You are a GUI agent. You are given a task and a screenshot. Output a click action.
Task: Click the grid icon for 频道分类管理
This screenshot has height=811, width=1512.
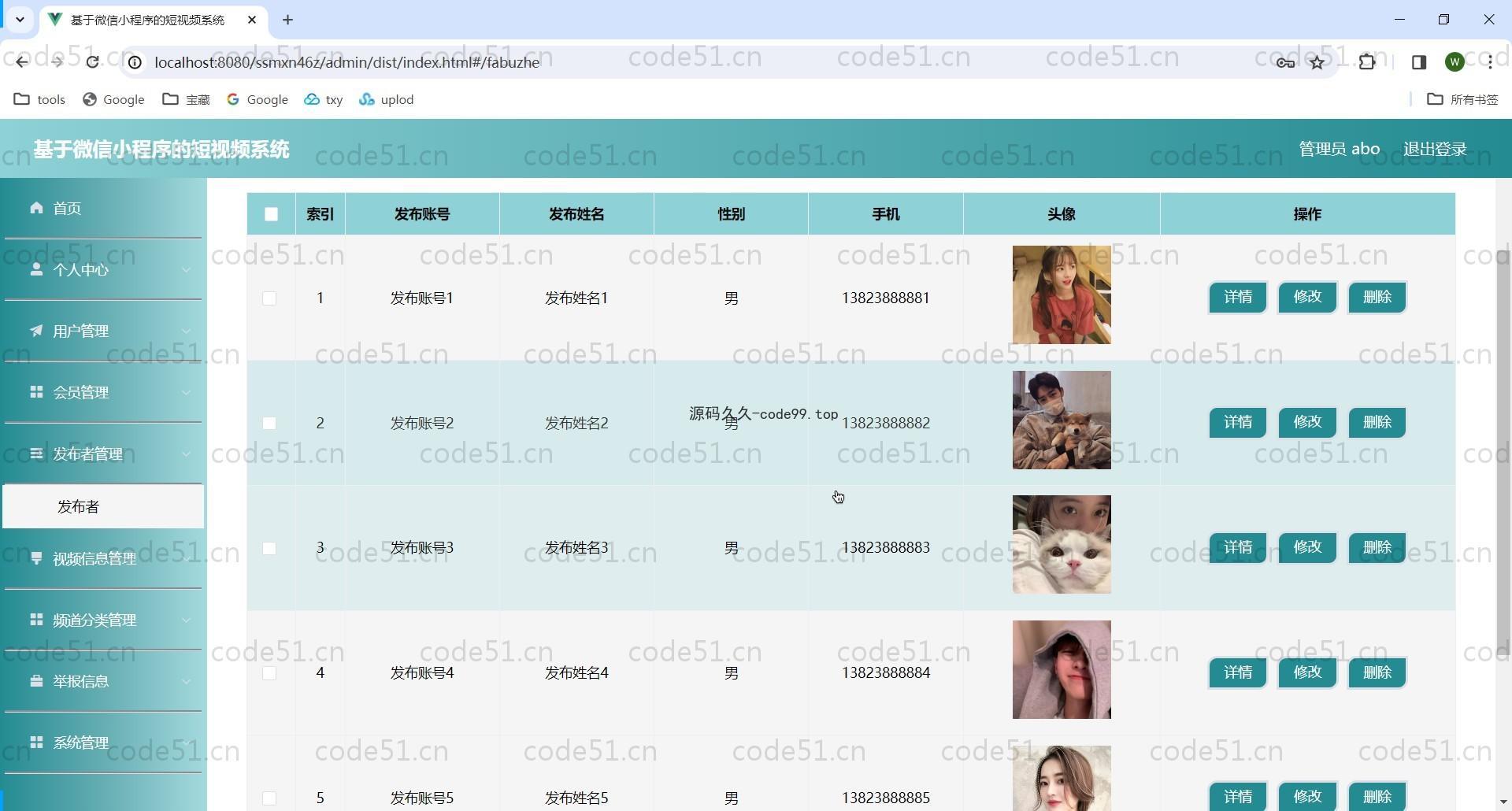click(x=36, y=620)
